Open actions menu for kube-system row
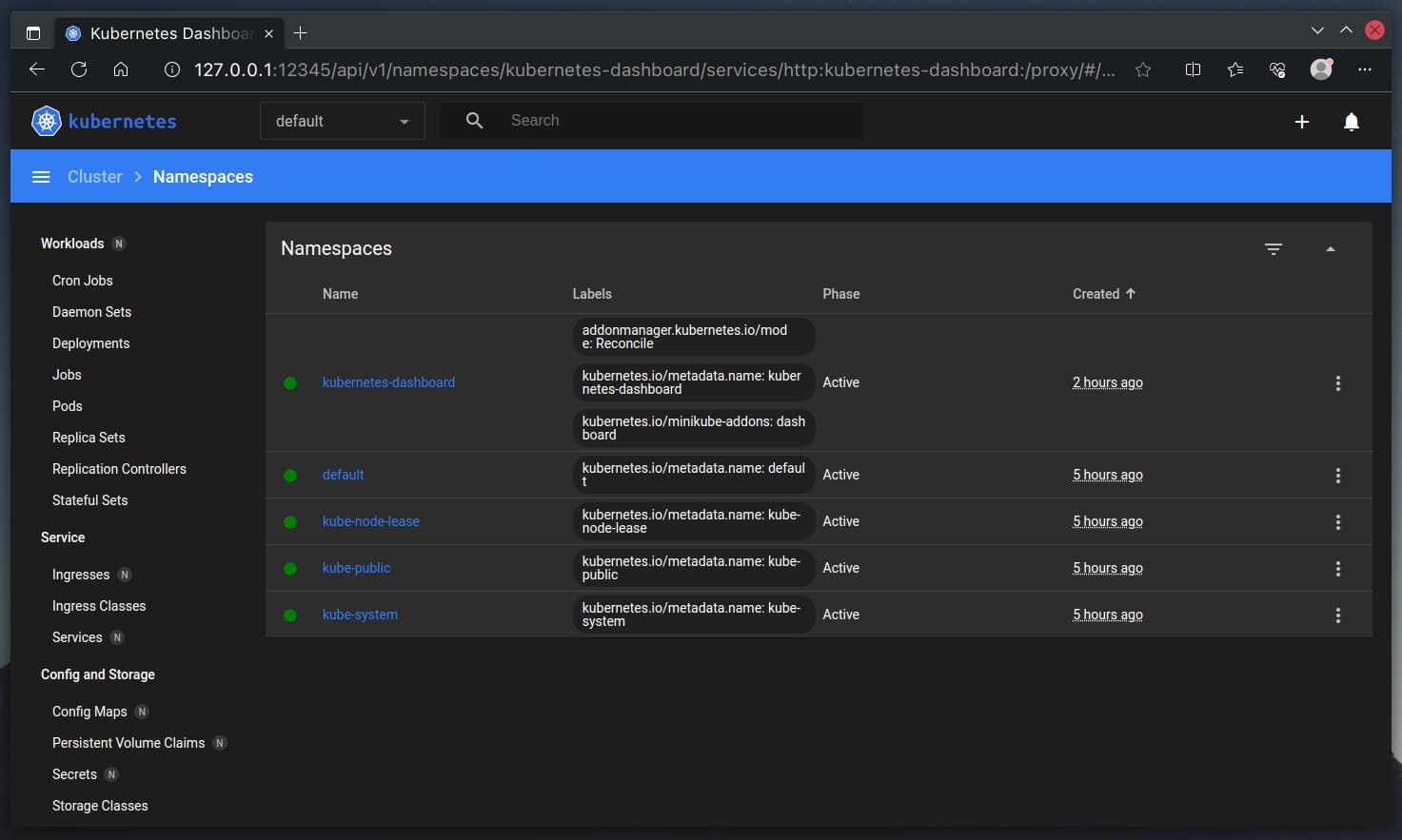 point(1337,615)
